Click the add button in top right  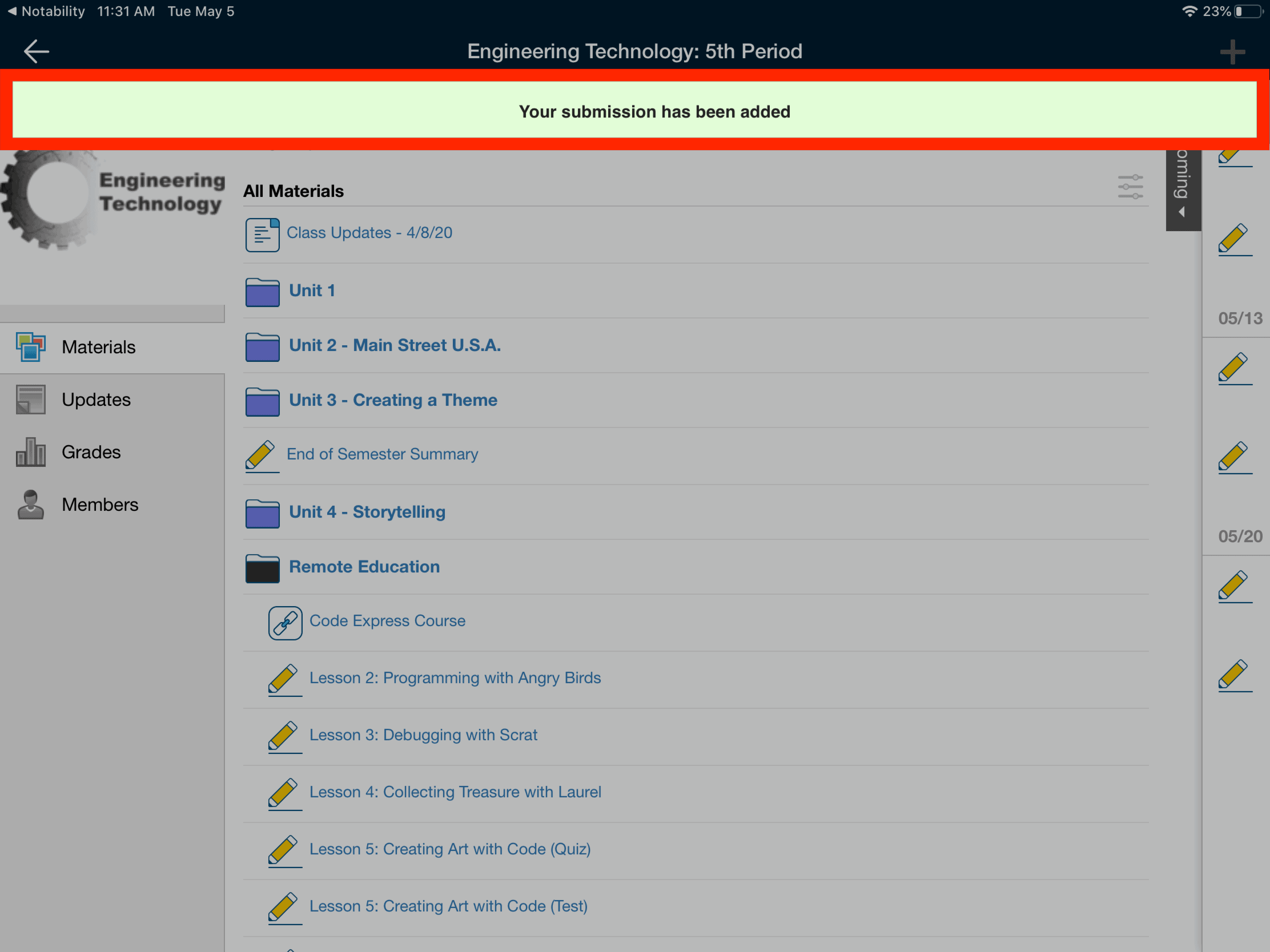click(1233, 50)
